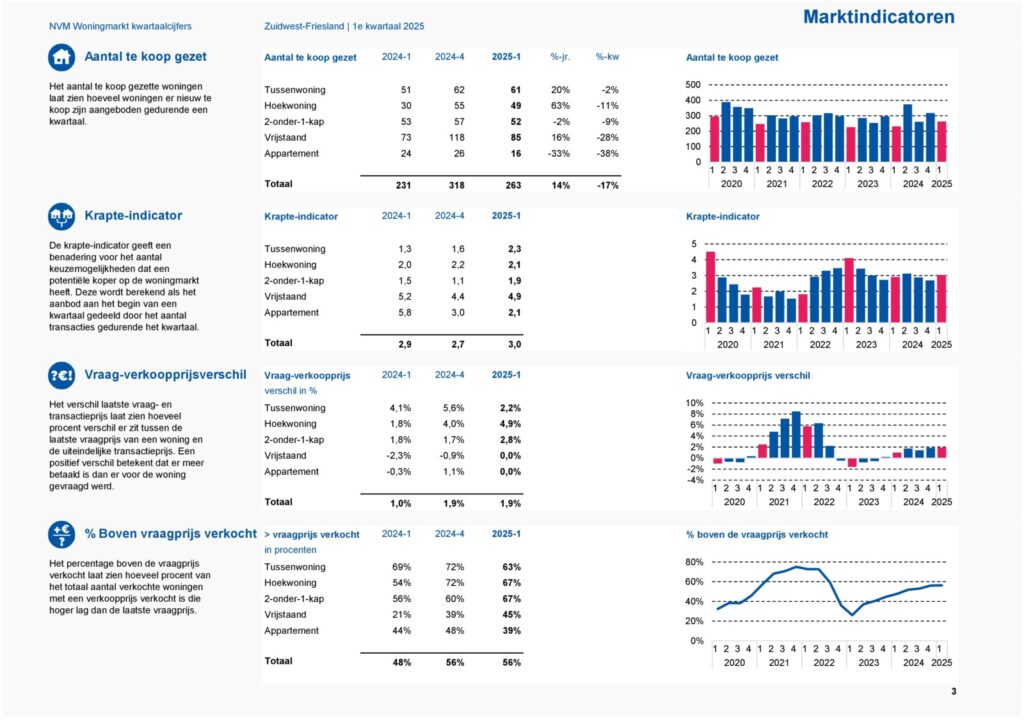The height and width of the screenshot is (724, 1024).
Task: Click 2-onder-1-kap row label in vraagprijs verkocht table
Action: [294, 599]
